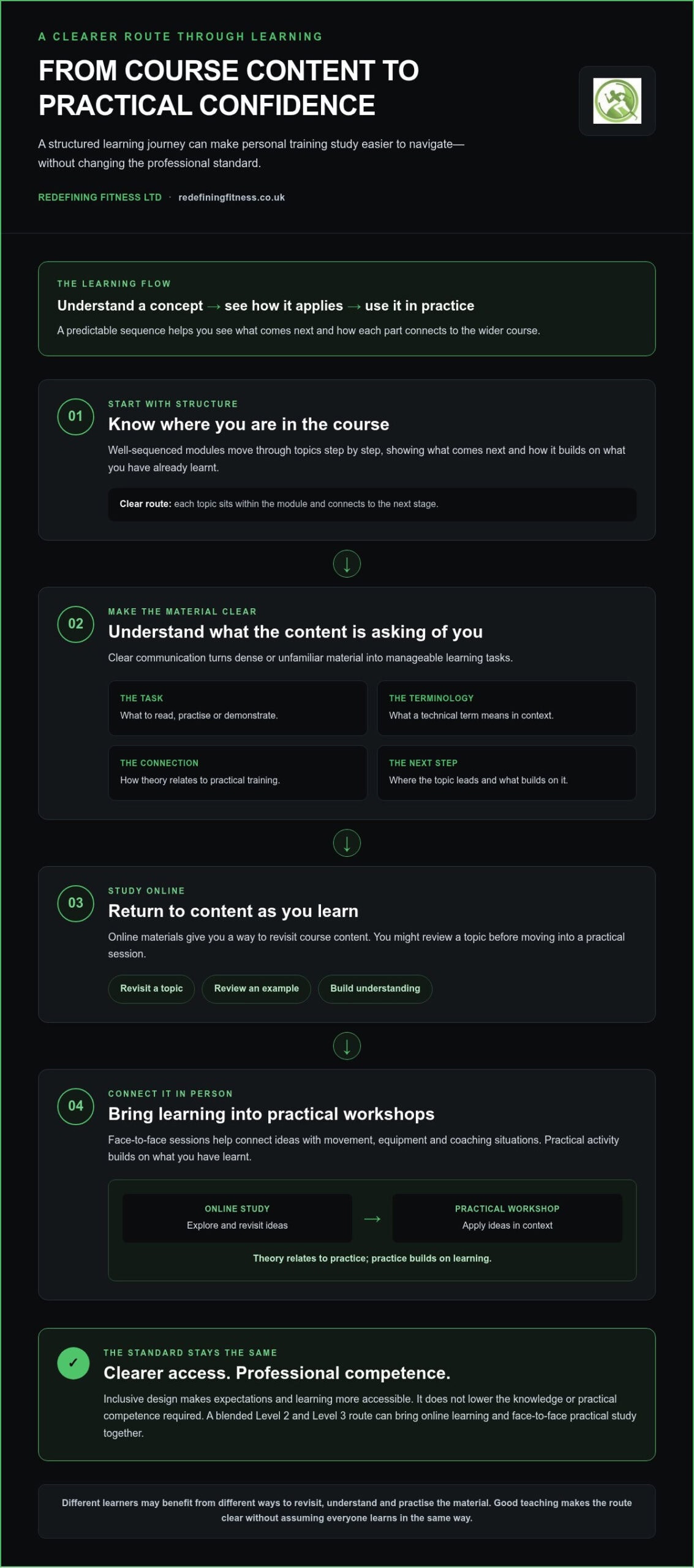Click the step 01 number circle
Viewport: 694px width, 1568px height.
pyautogui.click(x=75, y=417)
